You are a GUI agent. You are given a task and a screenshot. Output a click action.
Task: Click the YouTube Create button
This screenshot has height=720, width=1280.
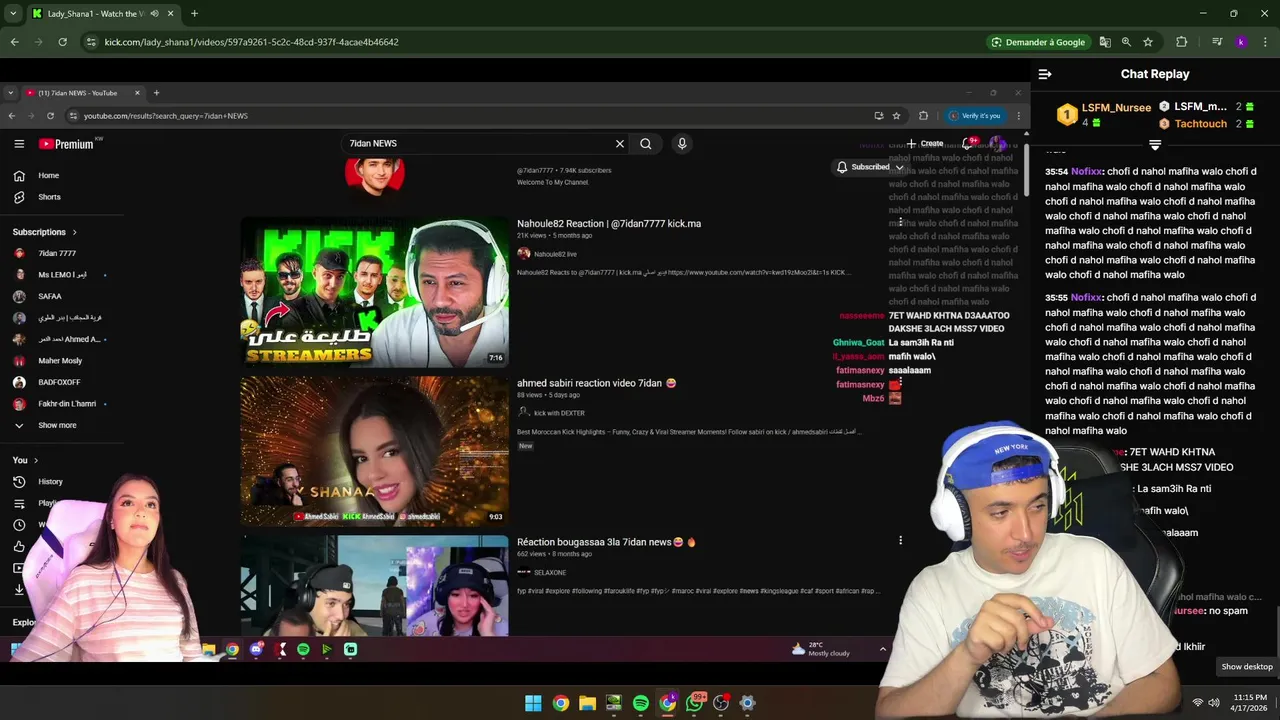click(x=925, y=144)
